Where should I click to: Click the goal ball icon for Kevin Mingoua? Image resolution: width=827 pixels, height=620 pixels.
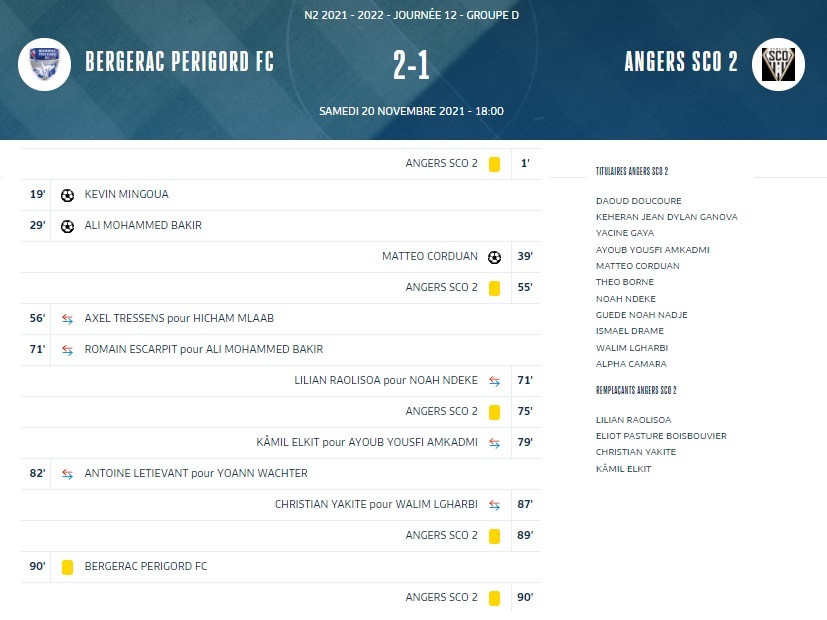tap(68, 195)
